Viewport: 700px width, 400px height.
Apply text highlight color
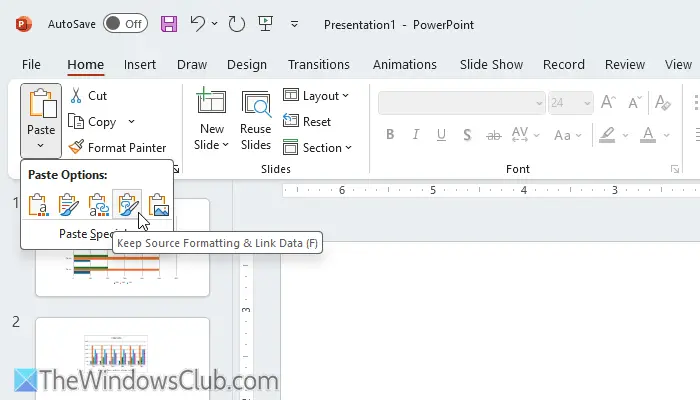(x=607, y=134)
